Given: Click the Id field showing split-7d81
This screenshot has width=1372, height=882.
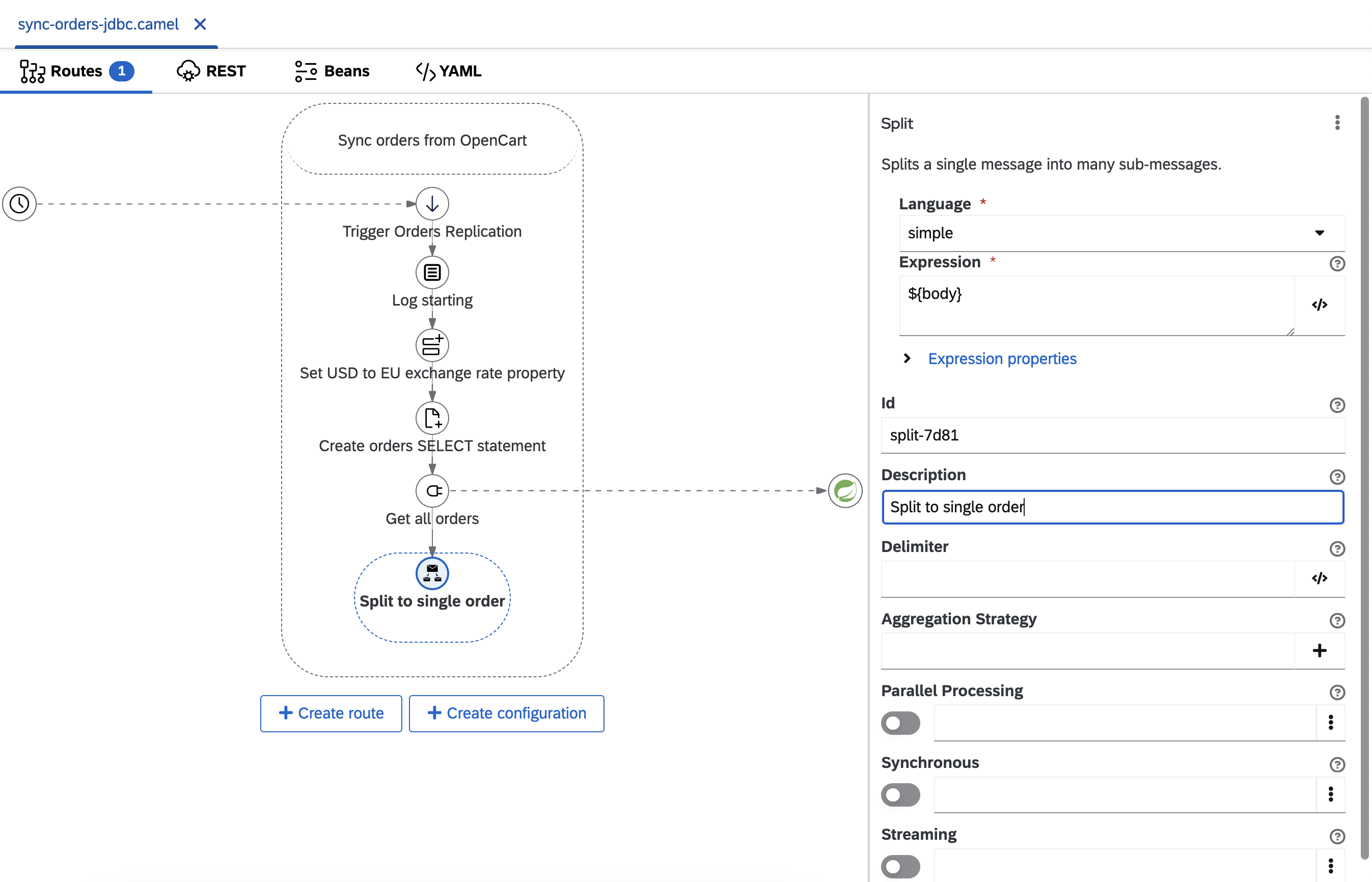Looking at the screenshot, I should (x=1112, y=435).
